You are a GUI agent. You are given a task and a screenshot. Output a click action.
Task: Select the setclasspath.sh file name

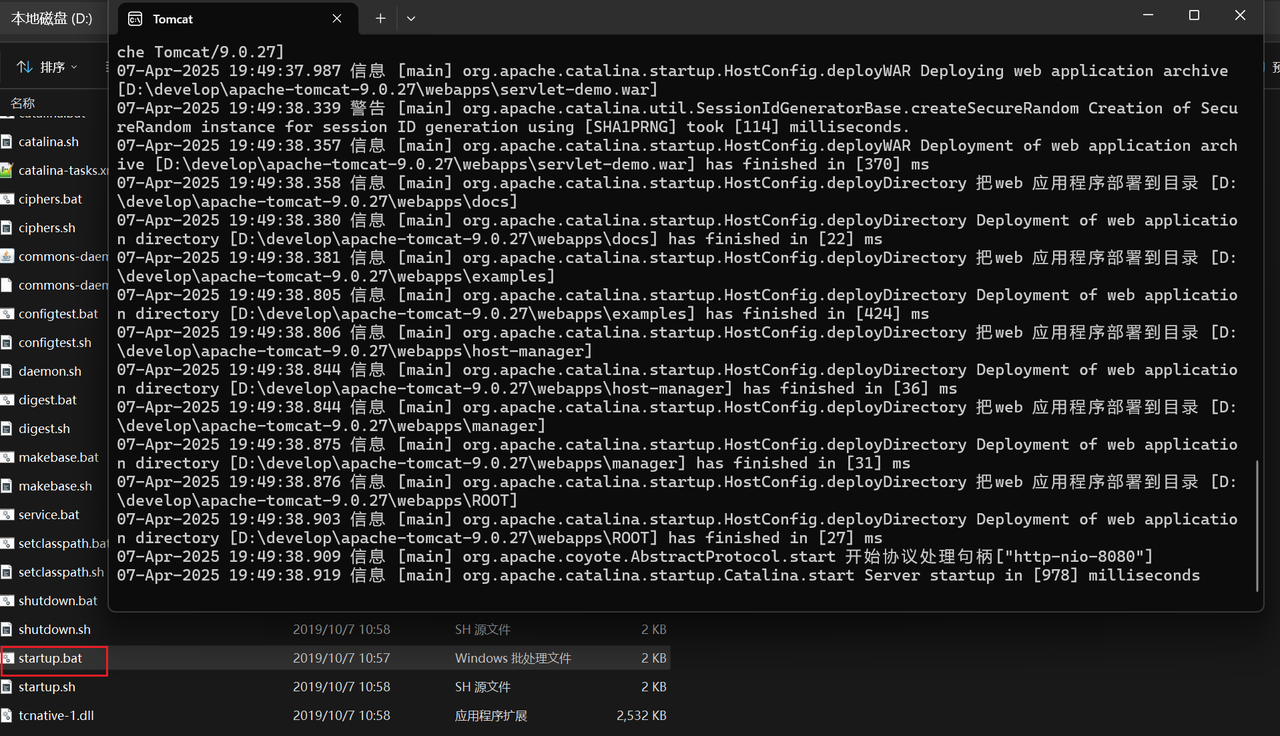(x=61, y=572)
